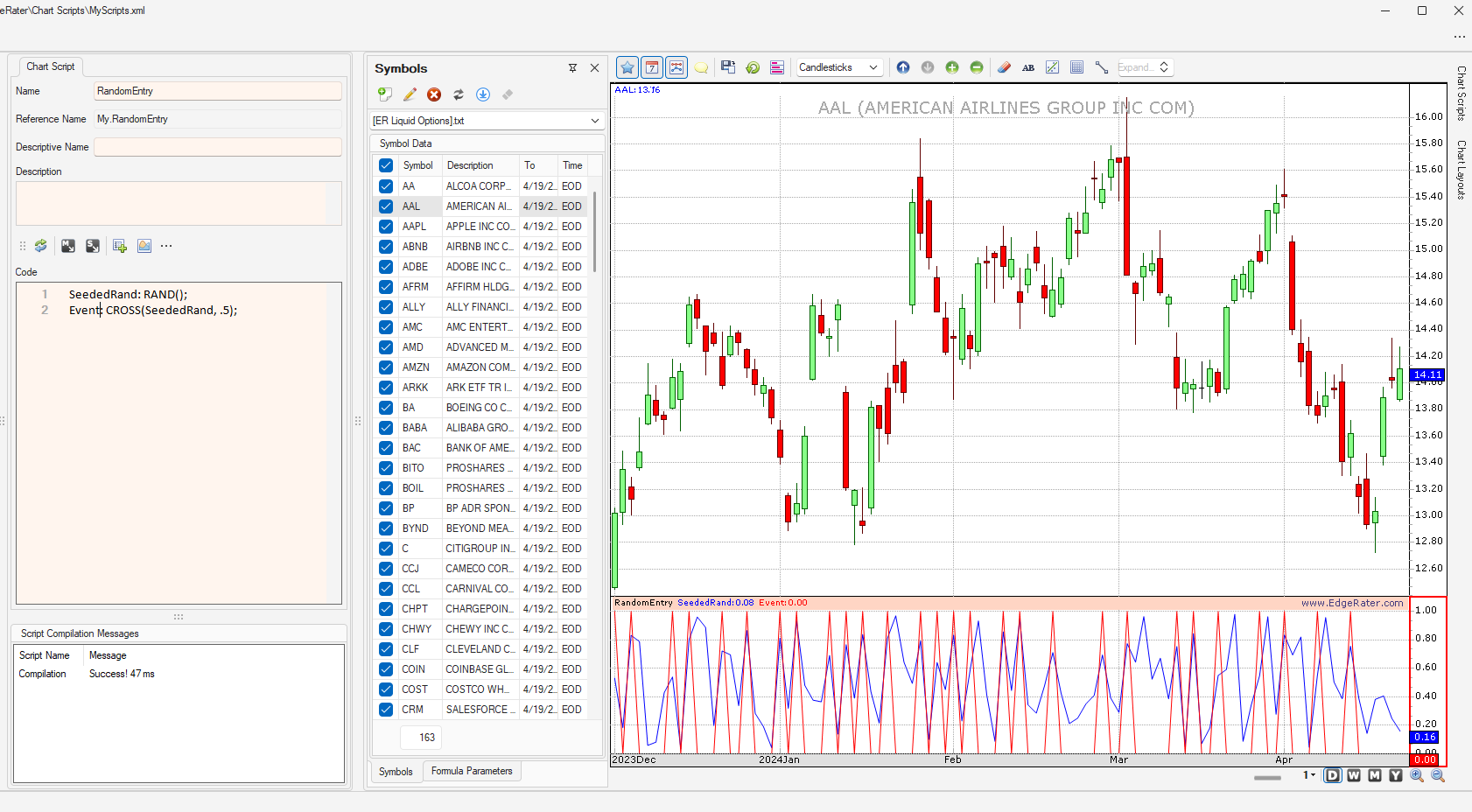Click the blue download data icon
This screenshot has width=1472, height=812.
pyautogui.click(x=483, y=94)
